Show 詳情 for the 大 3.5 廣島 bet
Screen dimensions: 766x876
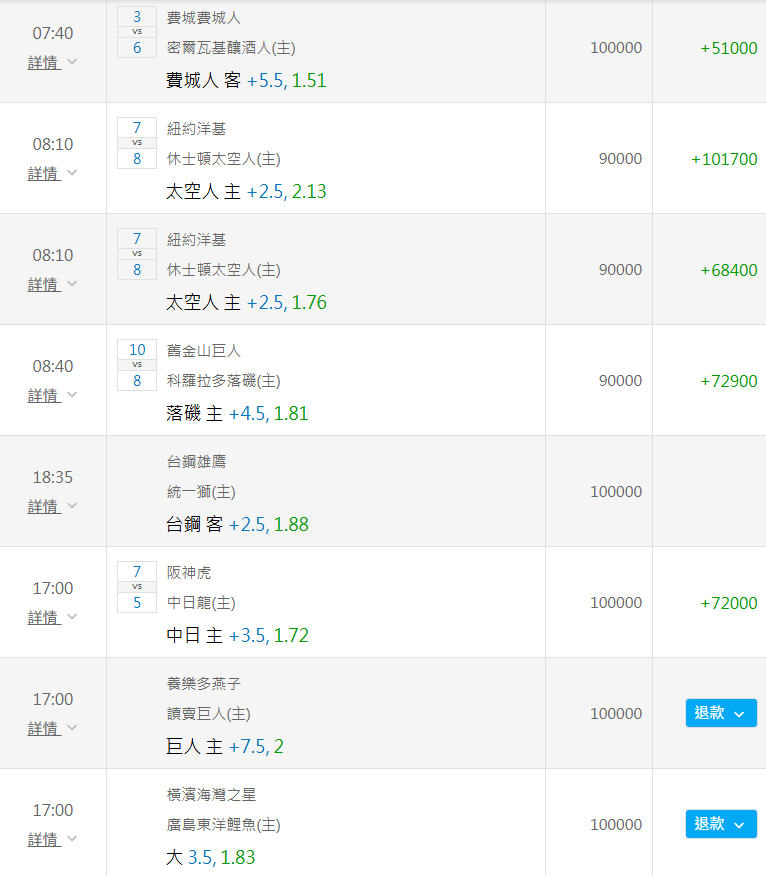coord(52,839)
